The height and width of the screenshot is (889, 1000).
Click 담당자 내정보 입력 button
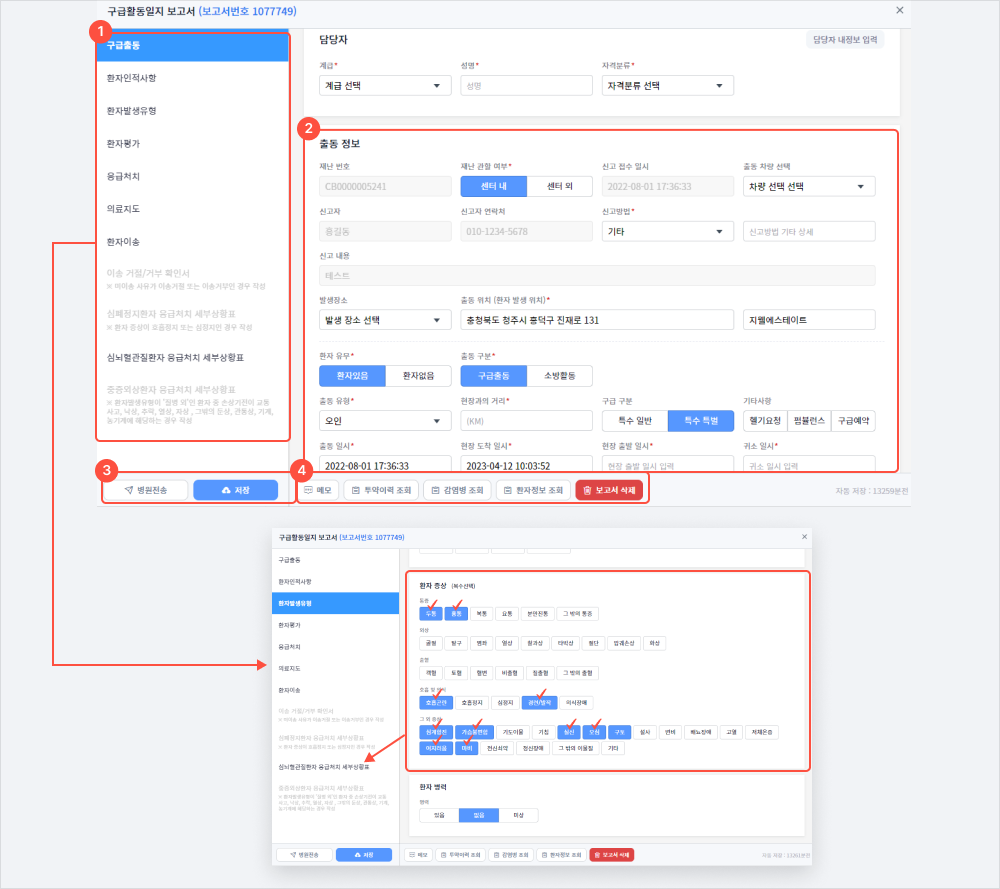click(845, 40)
